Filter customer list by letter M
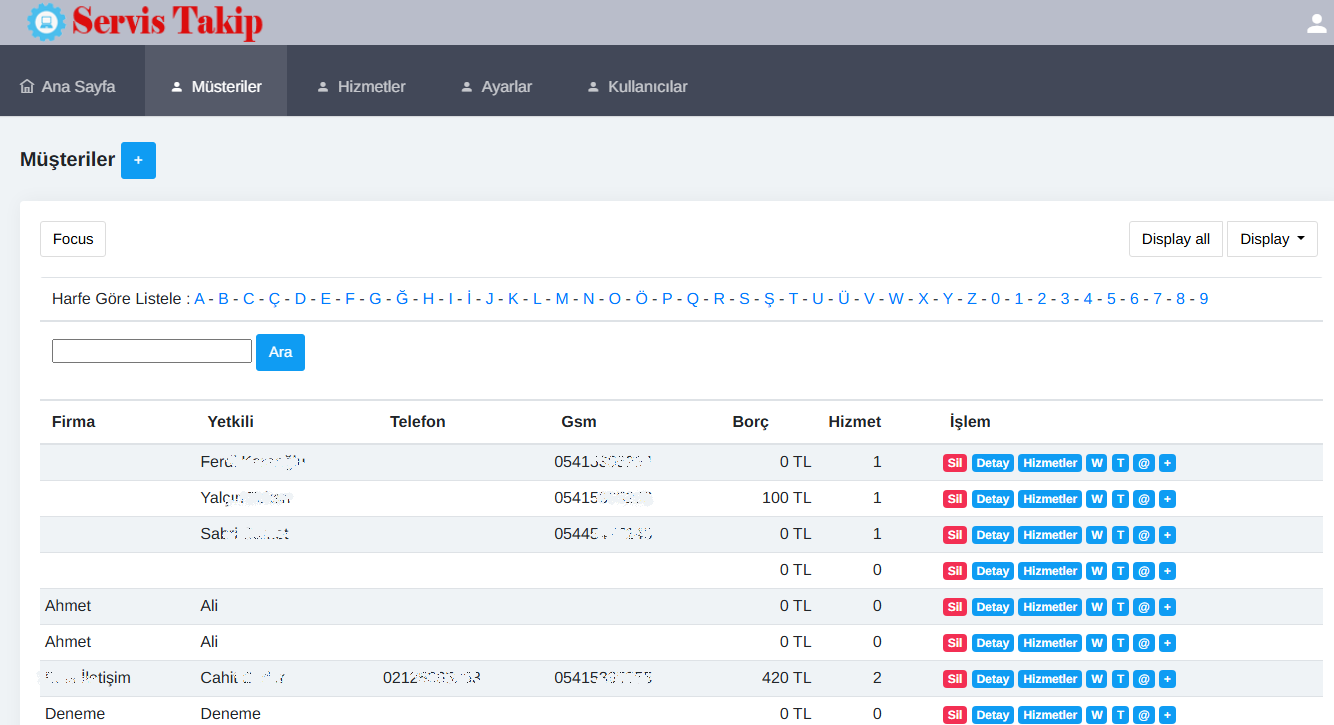Viewport: 1334px width, 725px height. point(562,298)
